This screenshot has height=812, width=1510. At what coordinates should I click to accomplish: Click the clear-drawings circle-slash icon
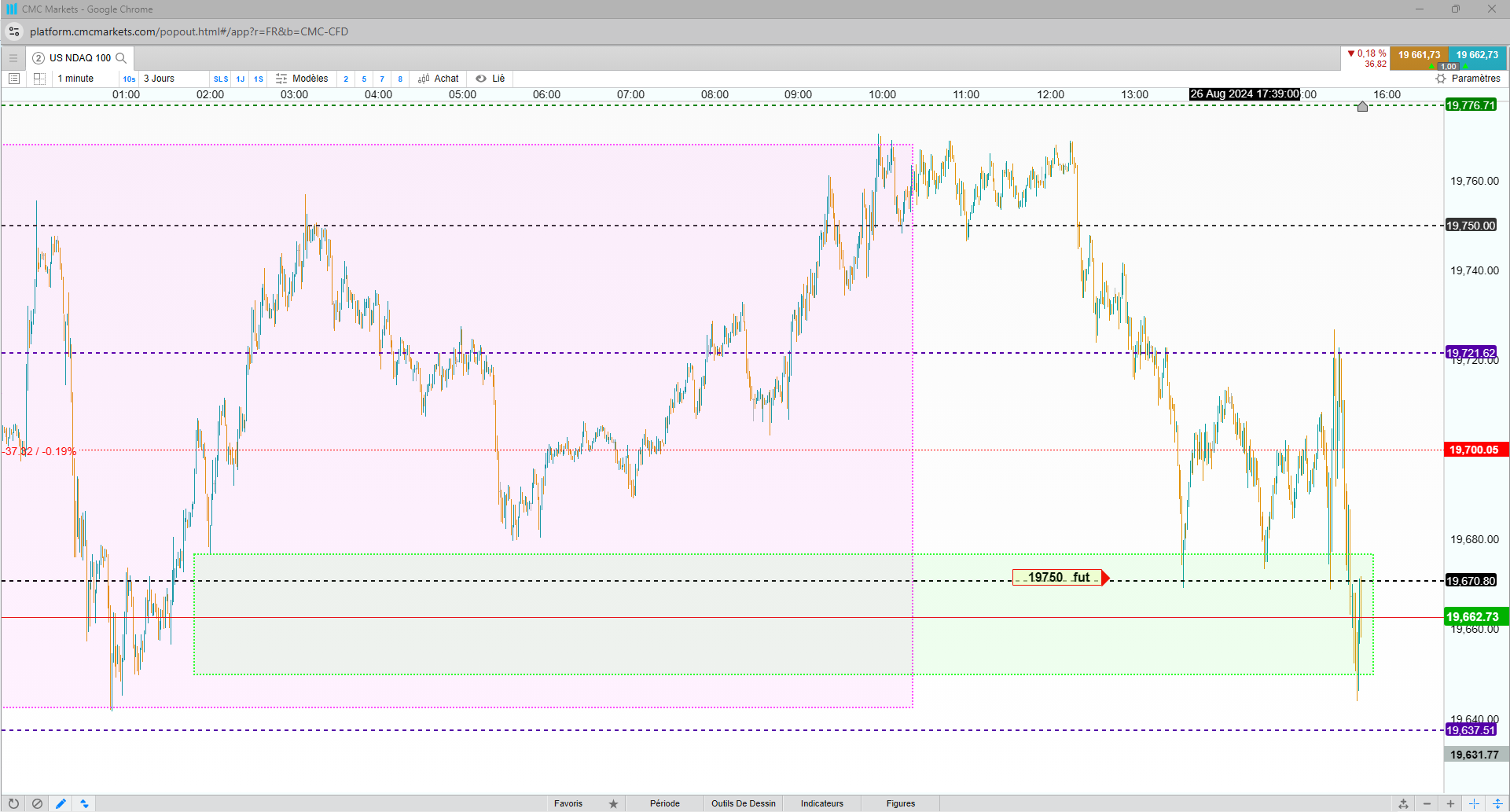37,803
